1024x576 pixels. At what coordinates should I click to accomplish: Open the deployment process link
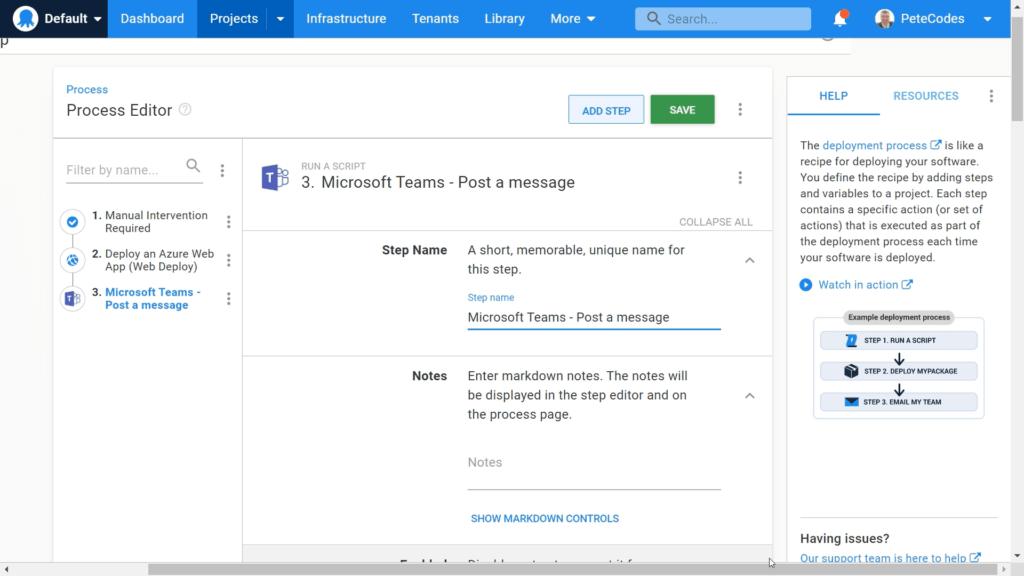[882, 145]
